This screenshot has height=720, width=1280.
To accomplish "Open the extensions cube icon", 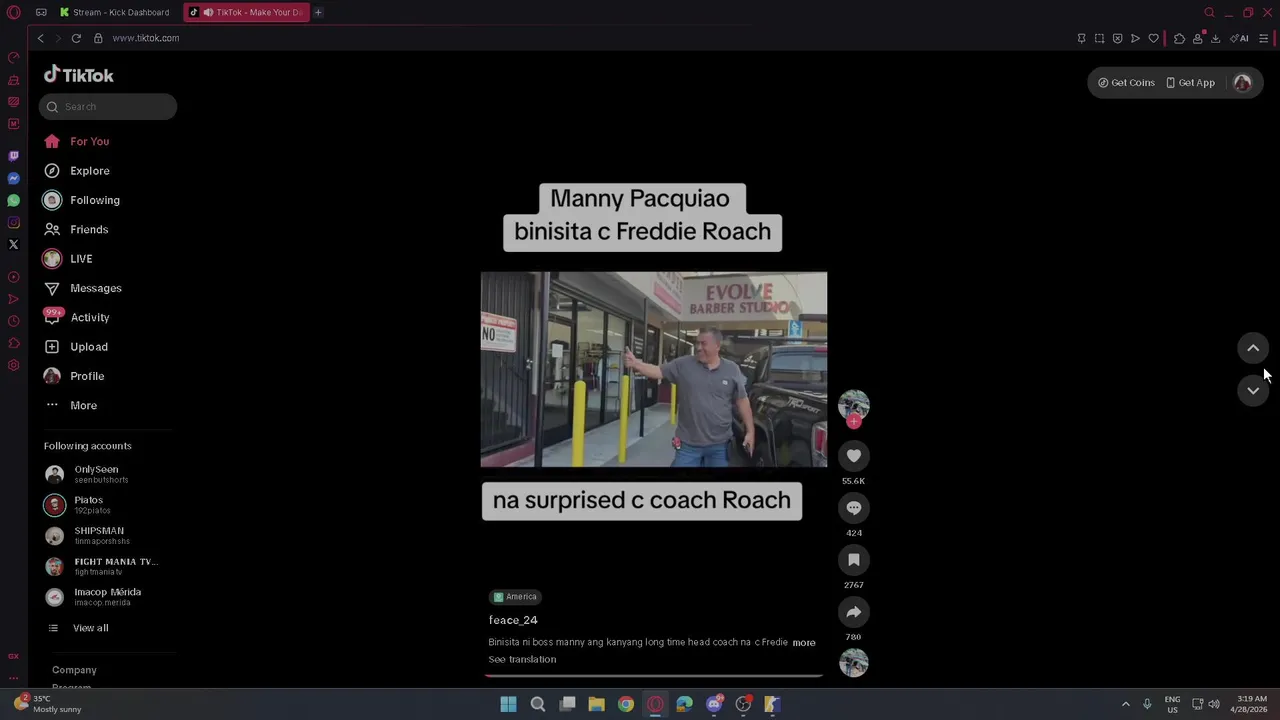I will pos(1179,38).
